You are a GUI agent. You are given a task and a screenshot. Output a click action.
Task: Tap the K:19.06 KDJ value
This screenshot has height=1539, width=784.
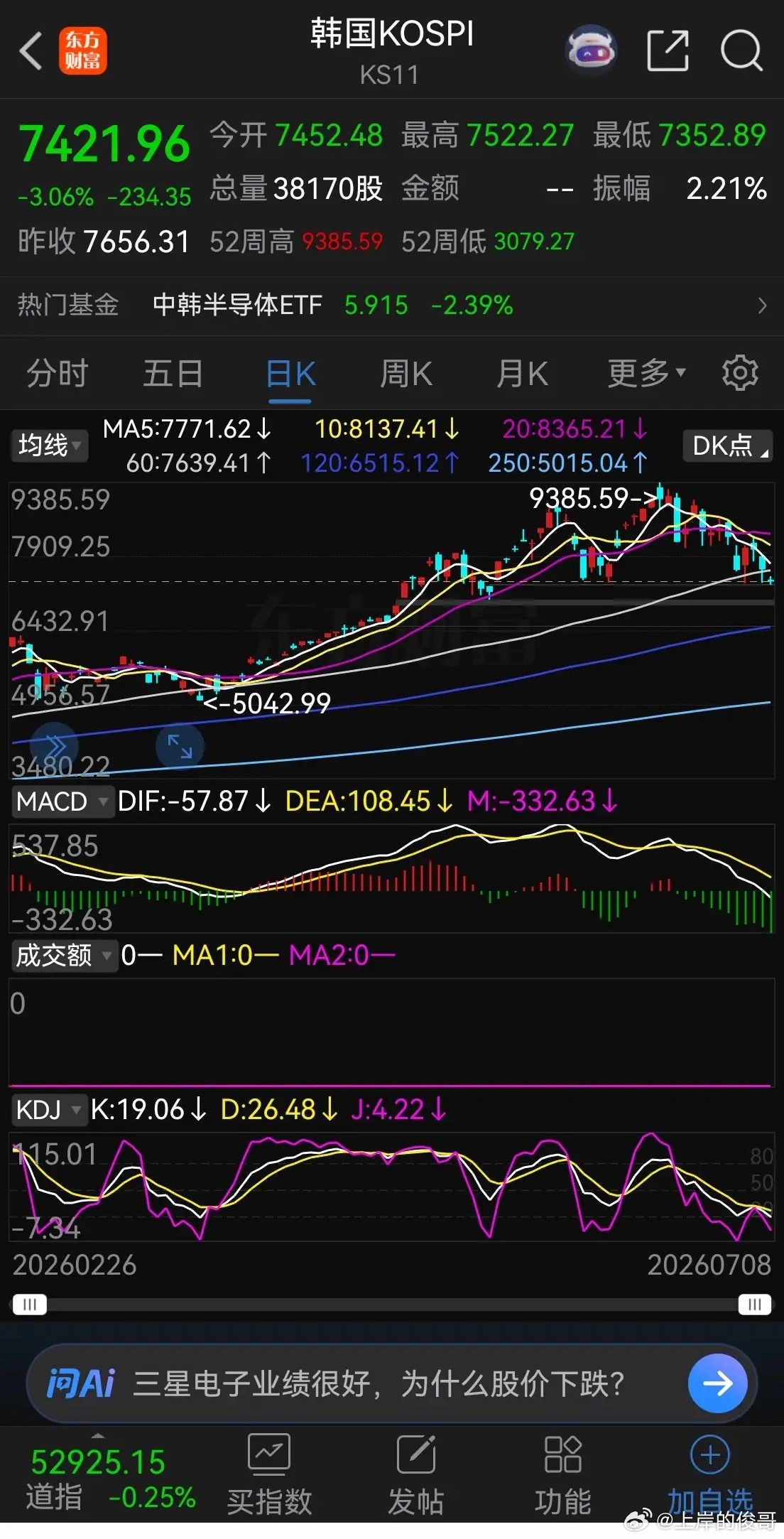[x=148, y=1109]
